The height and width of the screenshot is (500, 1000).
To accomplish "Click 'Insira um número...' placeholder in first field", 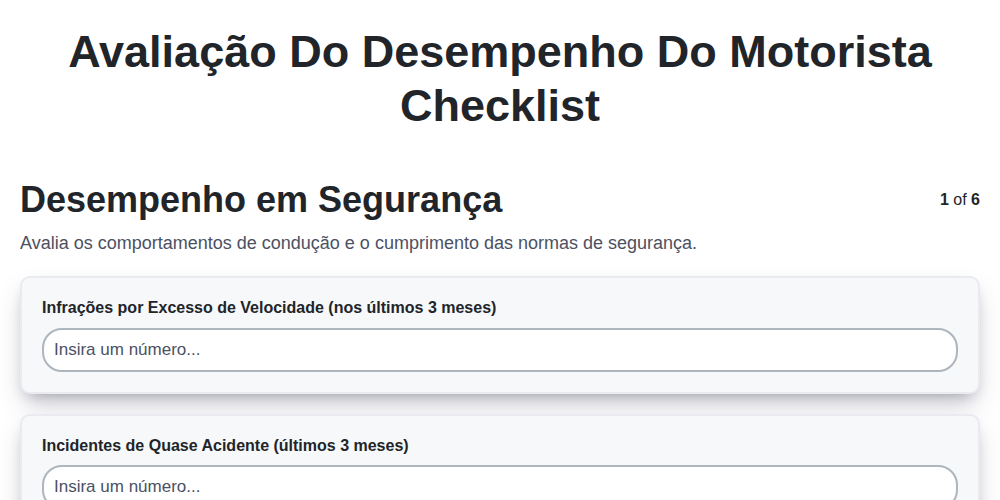I will 127,349.
